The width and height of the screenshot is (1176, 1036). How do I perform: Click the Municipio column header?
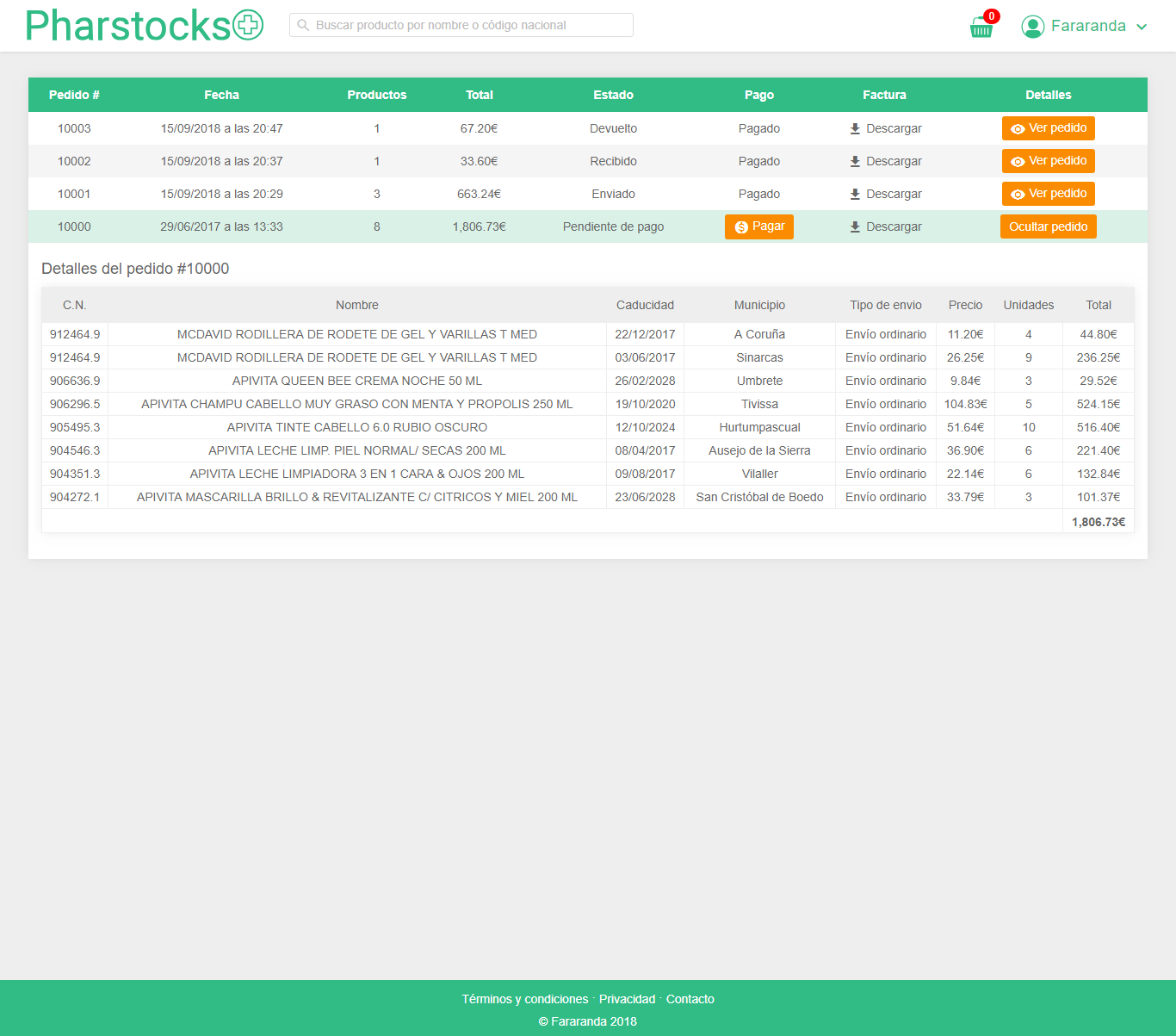(760, 305)
